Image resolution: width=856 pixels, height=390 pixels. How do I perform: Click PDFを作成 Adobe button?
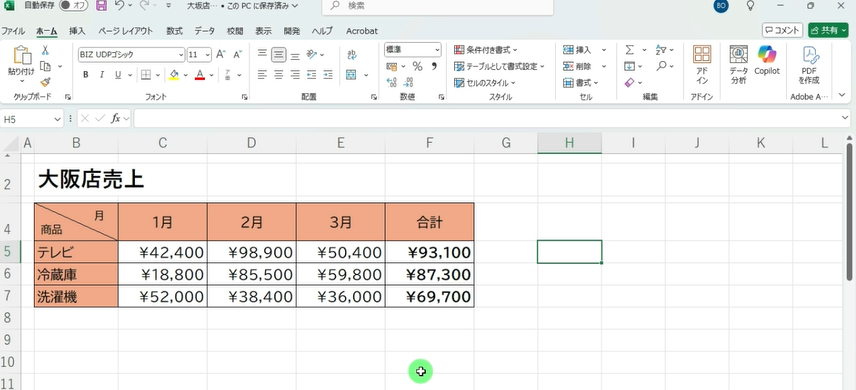pyautogui.click(x=809, y=64)
